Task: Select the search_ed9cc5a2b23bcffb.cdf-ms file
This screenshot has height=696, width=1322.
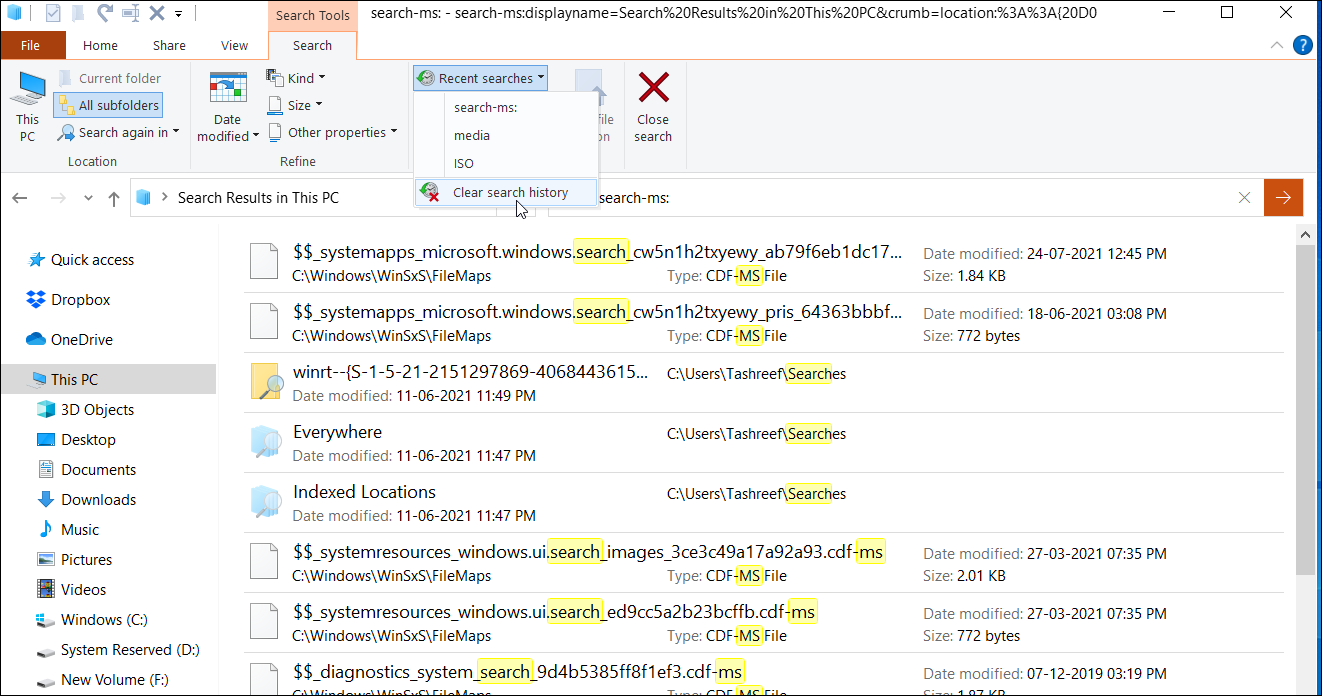Action: (764, 623)
